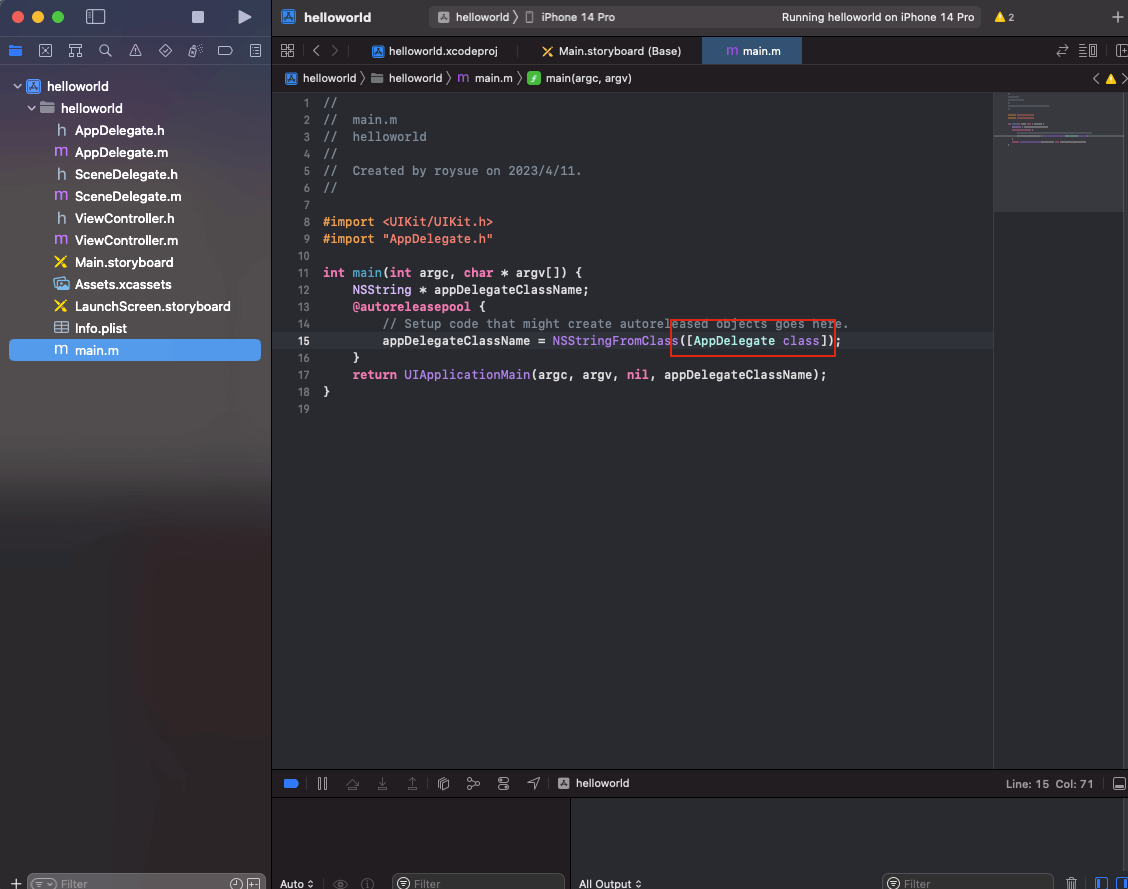The height and width of the screenshot is (889, 1128).
Task: Open the Debug Memory Graph
Action: tap(473, 783)
